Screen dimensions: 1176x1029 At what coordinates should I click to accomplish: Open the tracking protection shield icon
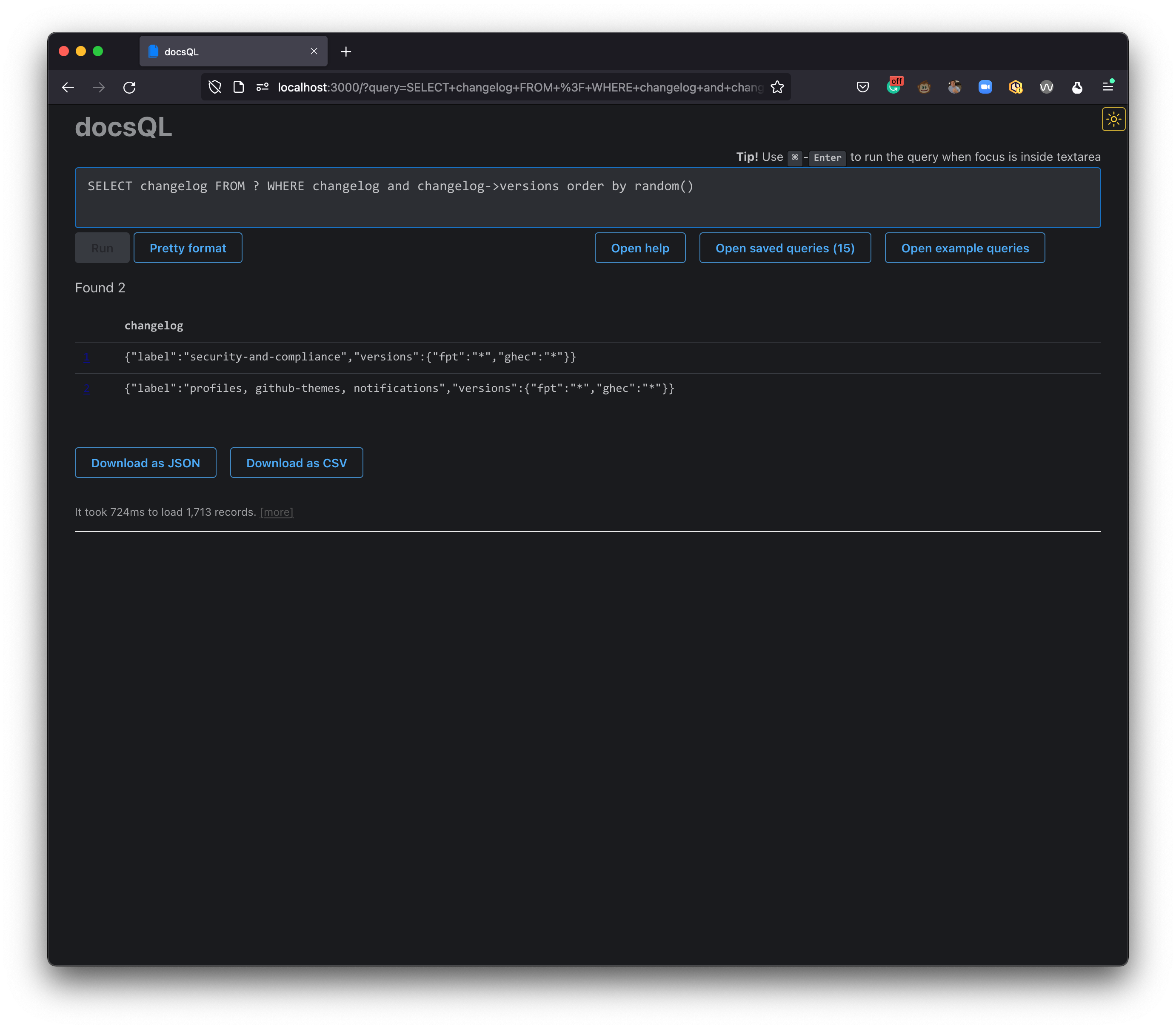[215, 87]
